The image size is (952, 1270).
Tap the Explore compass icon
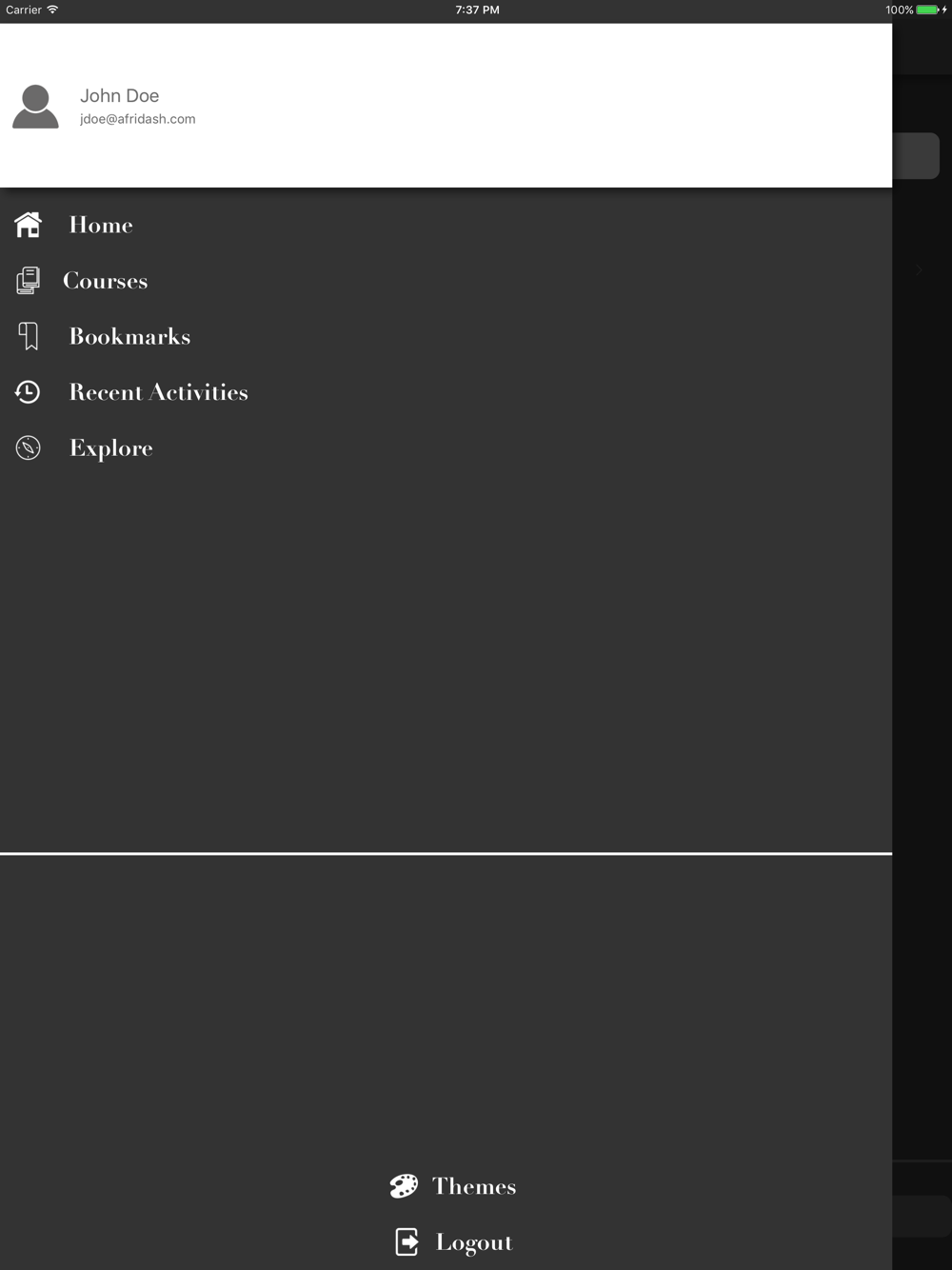pyautogui.click(x=28, y=447)
